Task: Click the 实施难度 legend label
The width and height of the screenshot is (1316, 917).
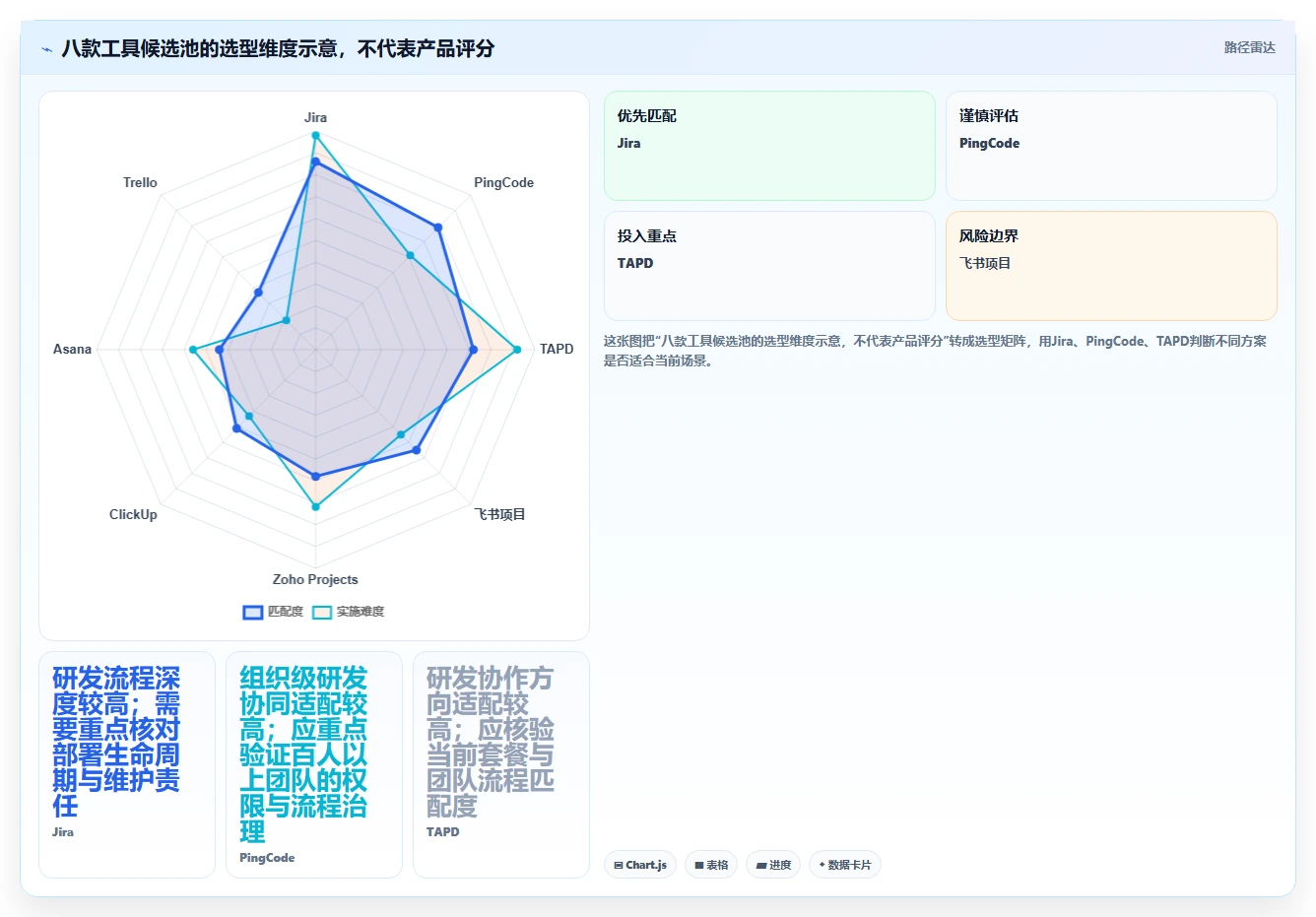Action: coord(361,612)
